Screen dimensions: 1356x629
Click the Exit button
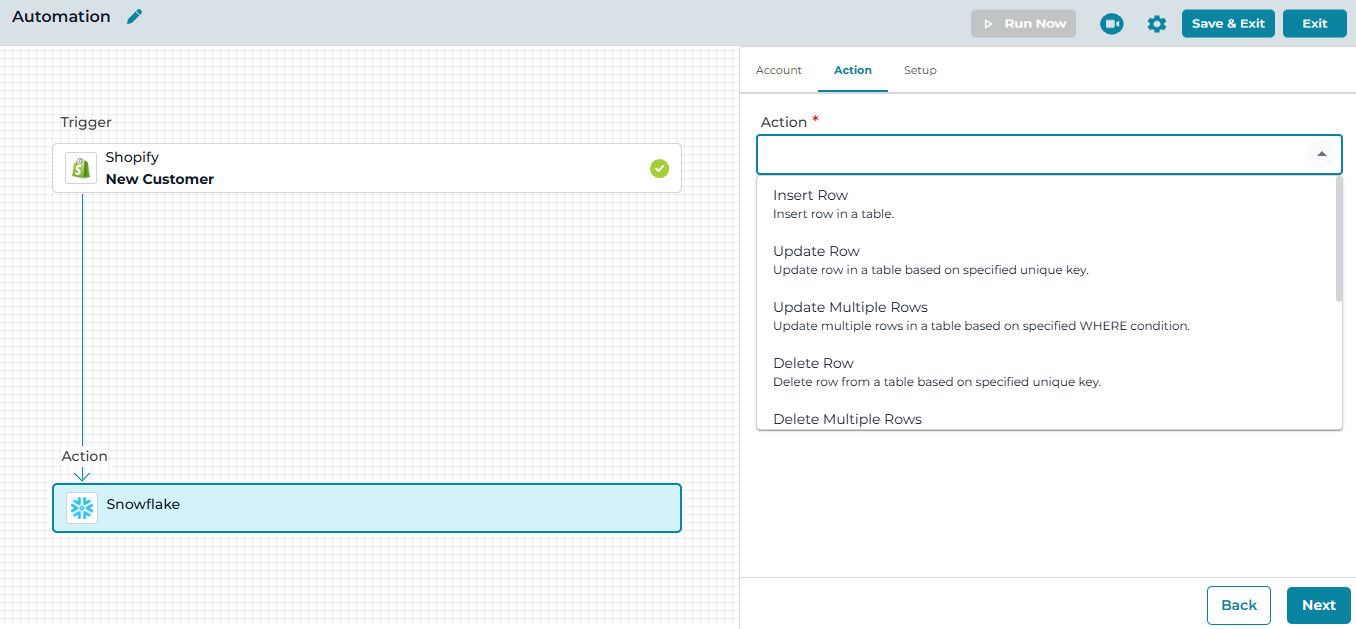[x=1315, y=24]
